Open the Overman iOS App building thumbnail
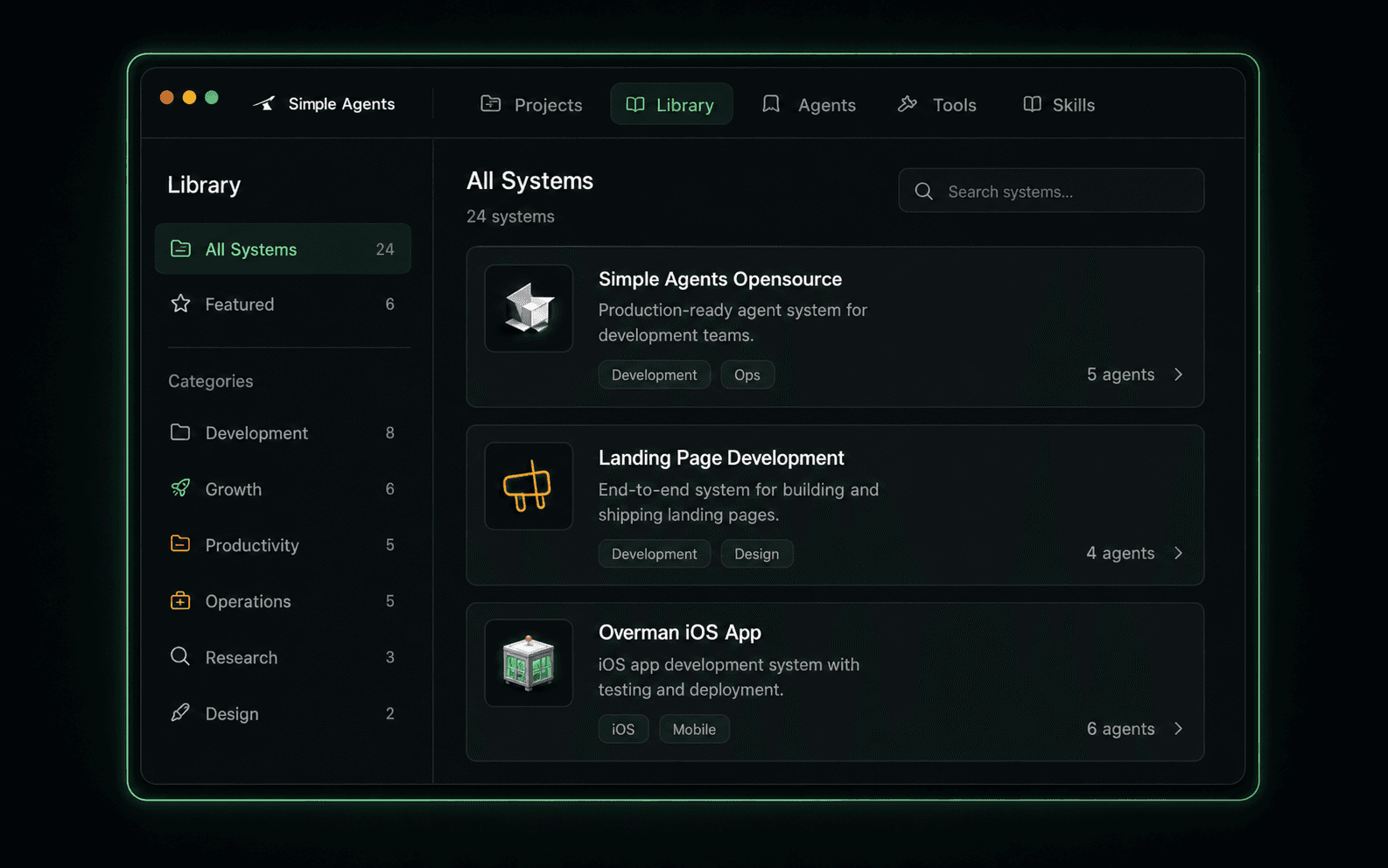Viewport: 1388px width, 868px height. pyautogui.click(x=529, y=662)
